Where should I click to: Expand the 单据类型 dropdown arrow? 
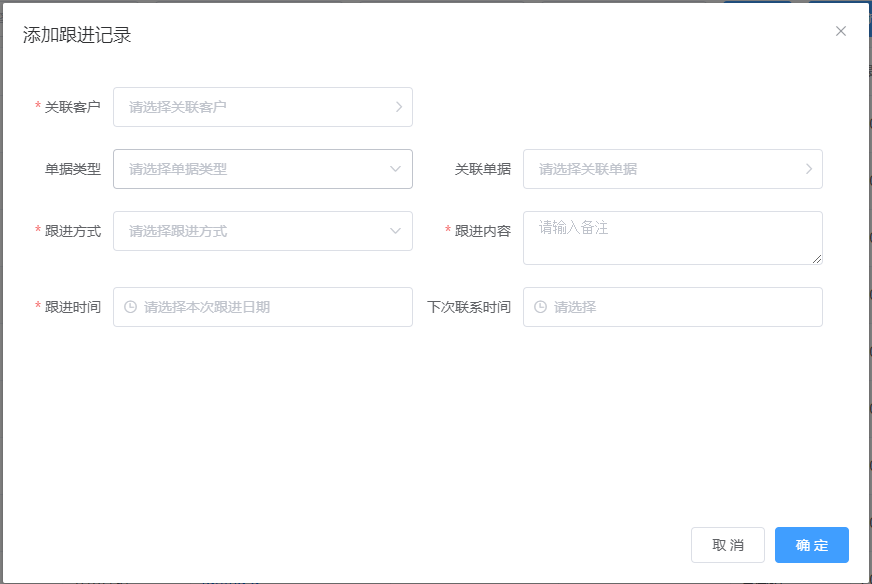[x=395, y=169]
